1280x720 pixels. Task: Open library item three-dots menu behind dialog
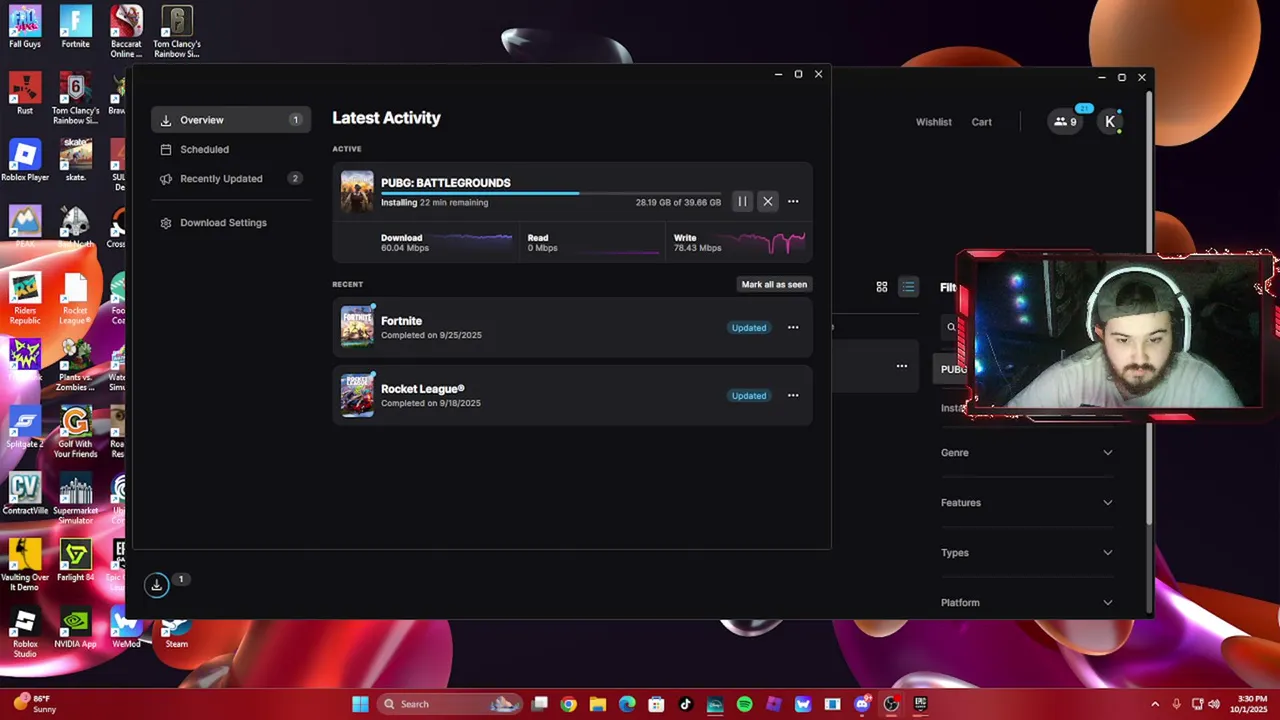pos(902,366)
